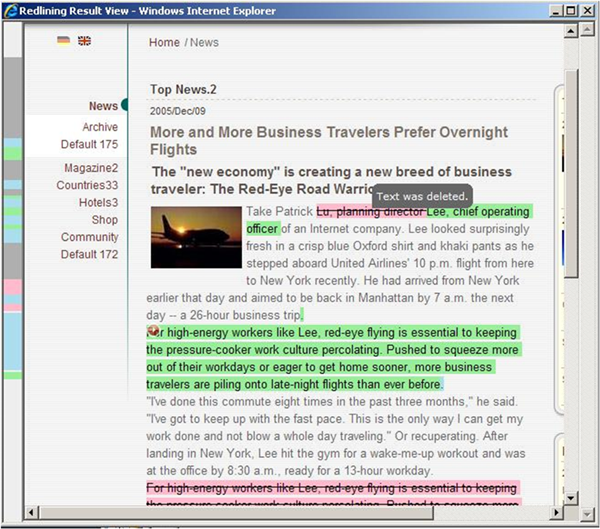Go to Magazine2 section
The image size is (600, 529).
[91, 168]
